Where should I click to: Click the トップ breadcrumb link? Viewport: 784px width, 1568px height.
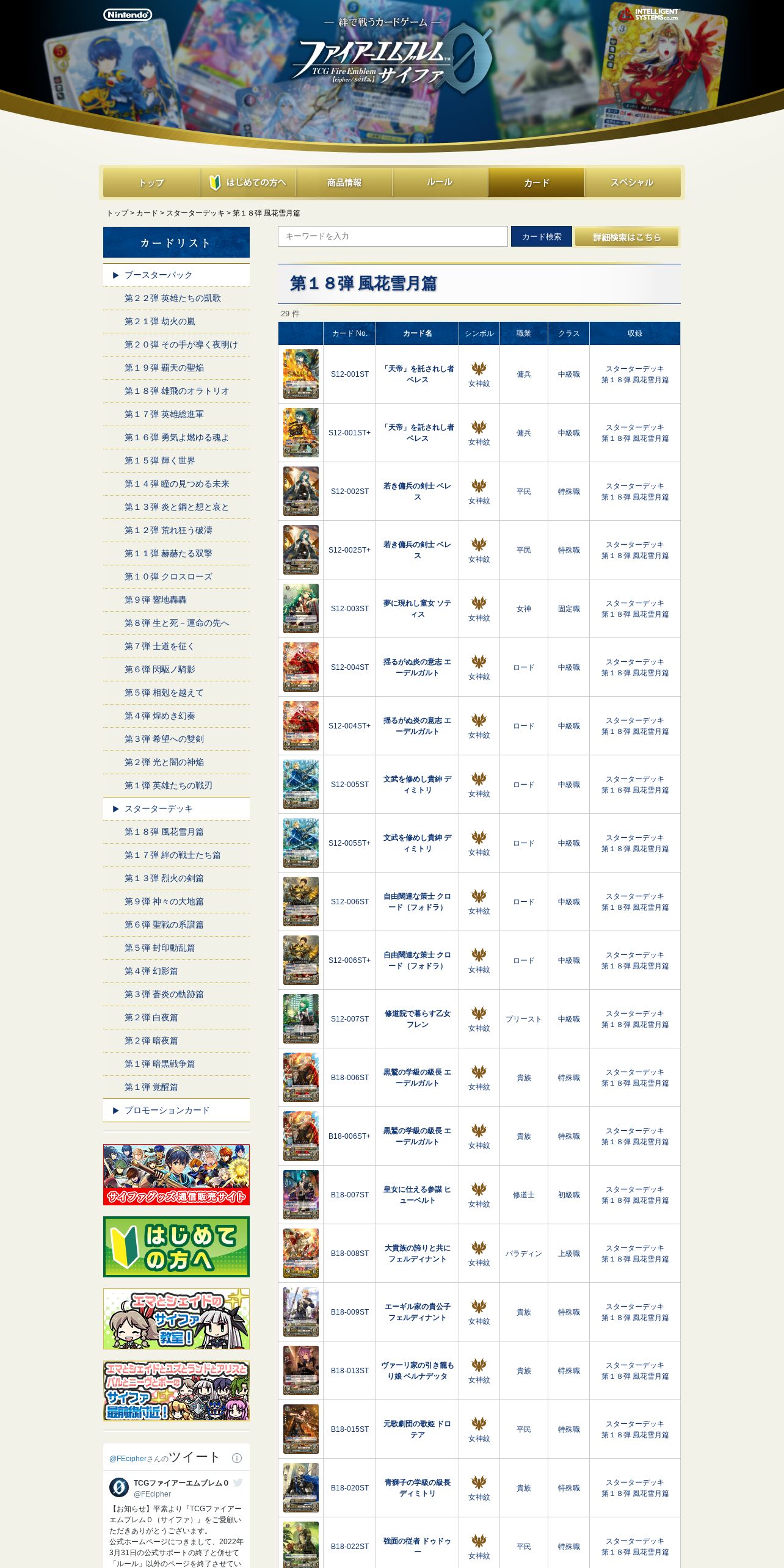coord(117,213)
